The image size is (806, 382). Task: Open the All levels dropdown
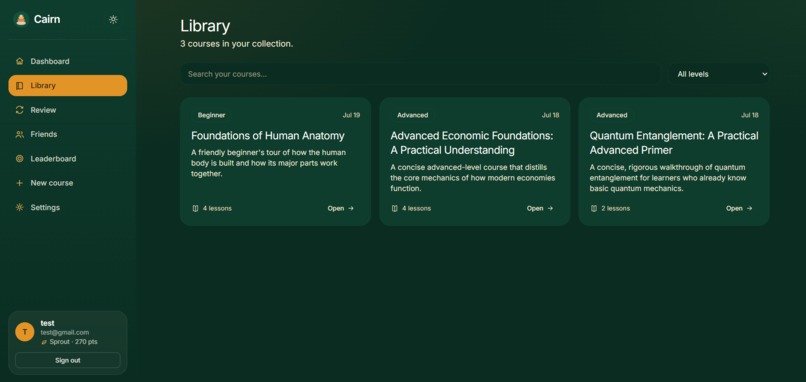point(719,74)
